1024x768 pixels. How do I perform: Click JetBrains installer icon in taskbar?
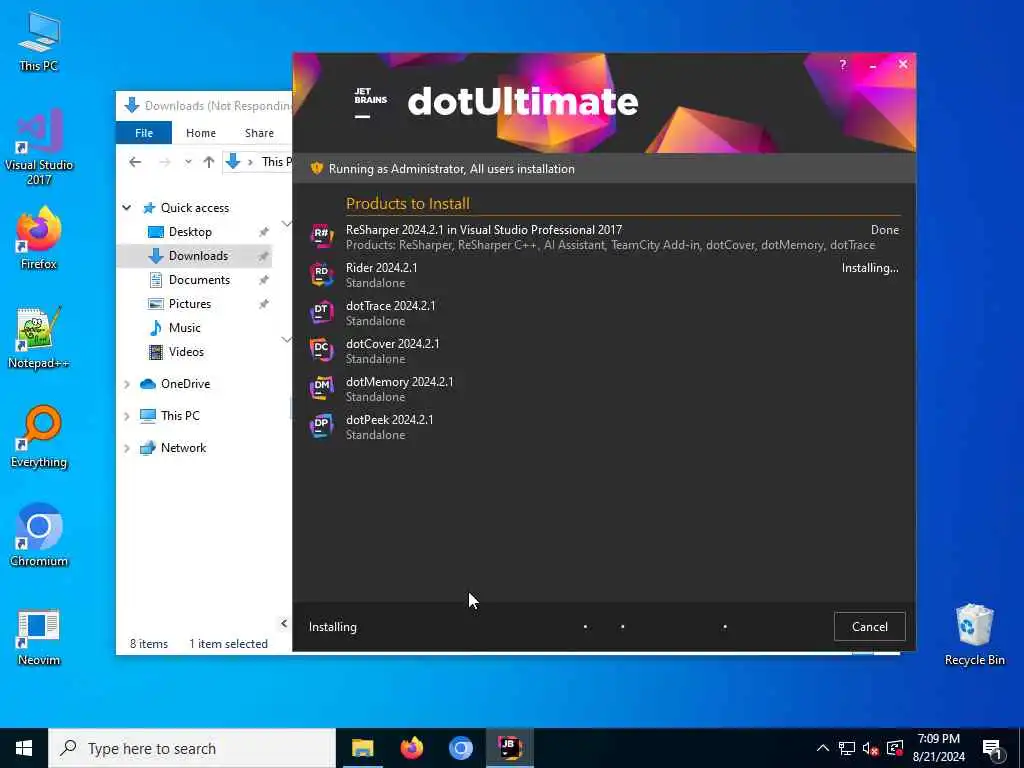(x=510, y=748)
